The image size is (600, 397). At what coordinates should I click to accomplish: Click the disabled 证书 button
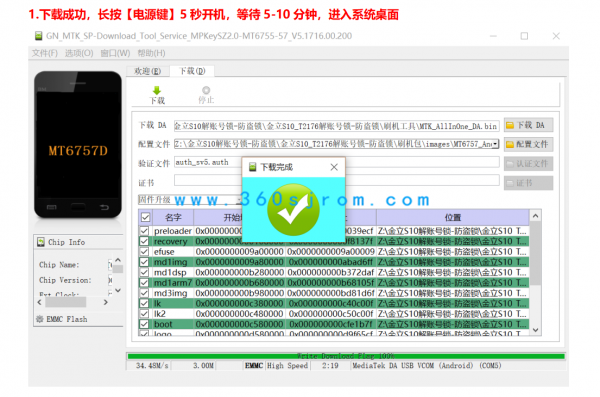(x=528, y=183)
